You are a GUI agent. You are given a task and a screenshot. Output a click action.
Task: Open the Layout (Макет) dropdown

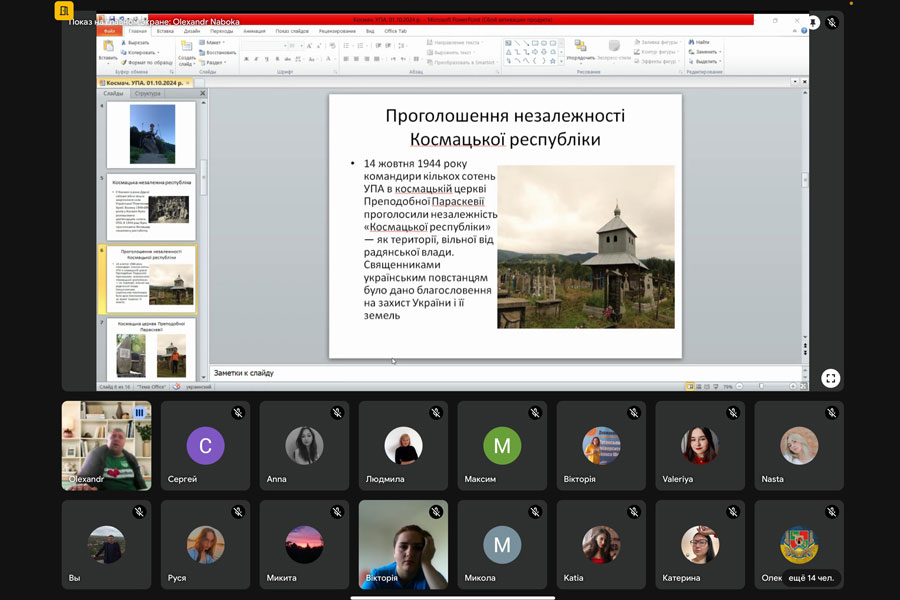[x=212, y=43]
